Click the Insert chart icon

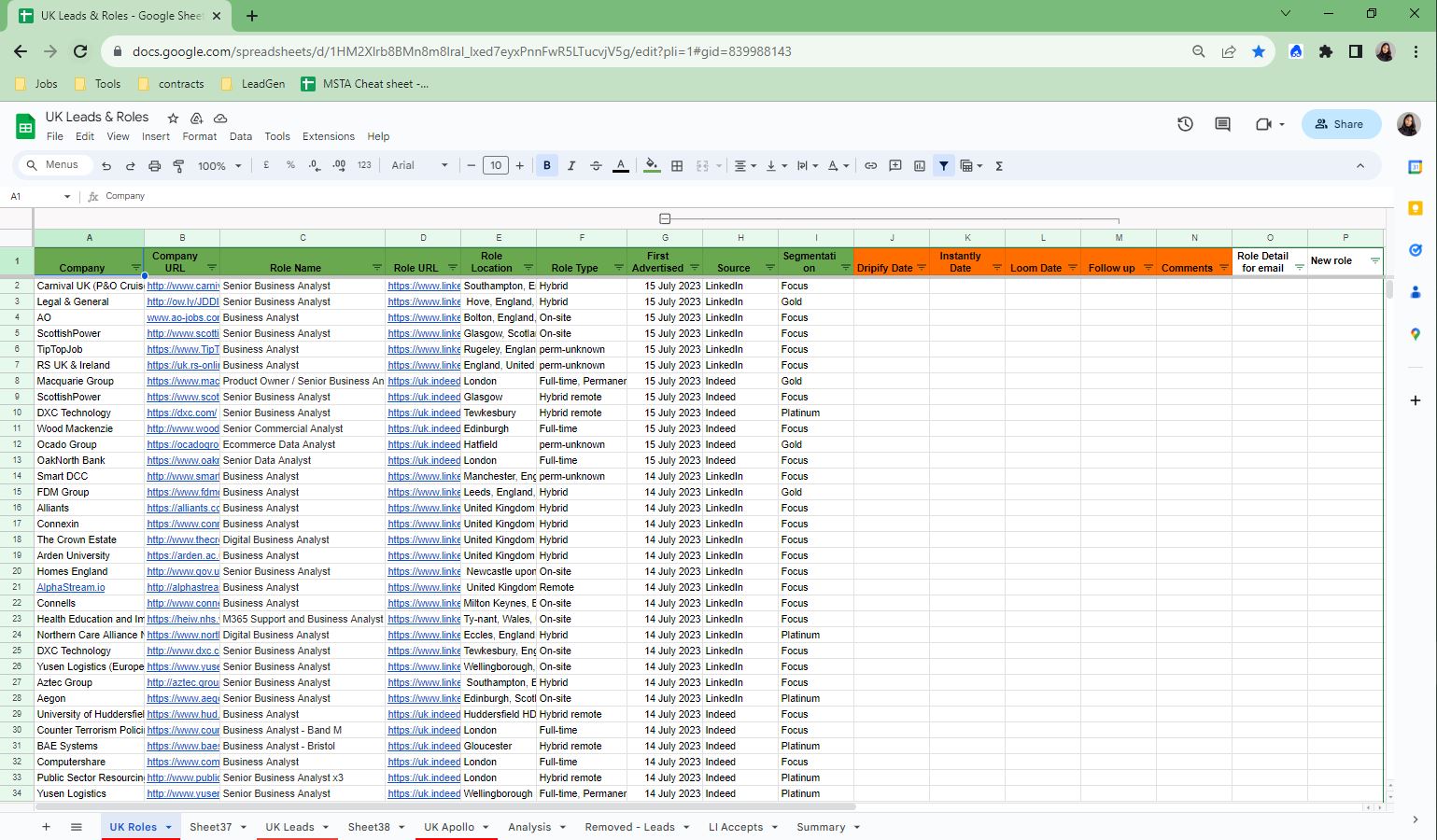920,166
